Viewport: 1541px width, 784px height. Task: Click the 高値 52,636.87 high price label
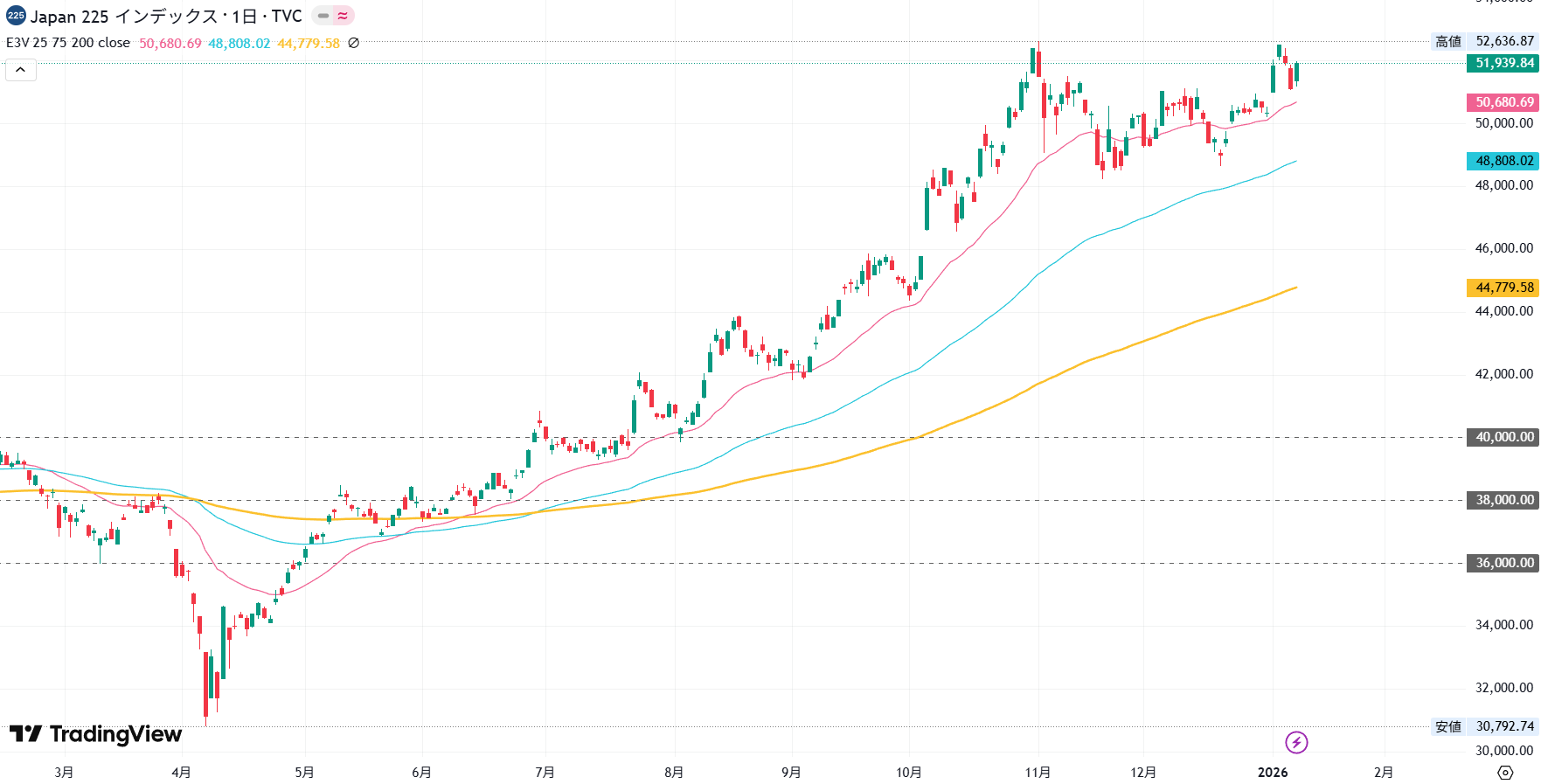1484,41
